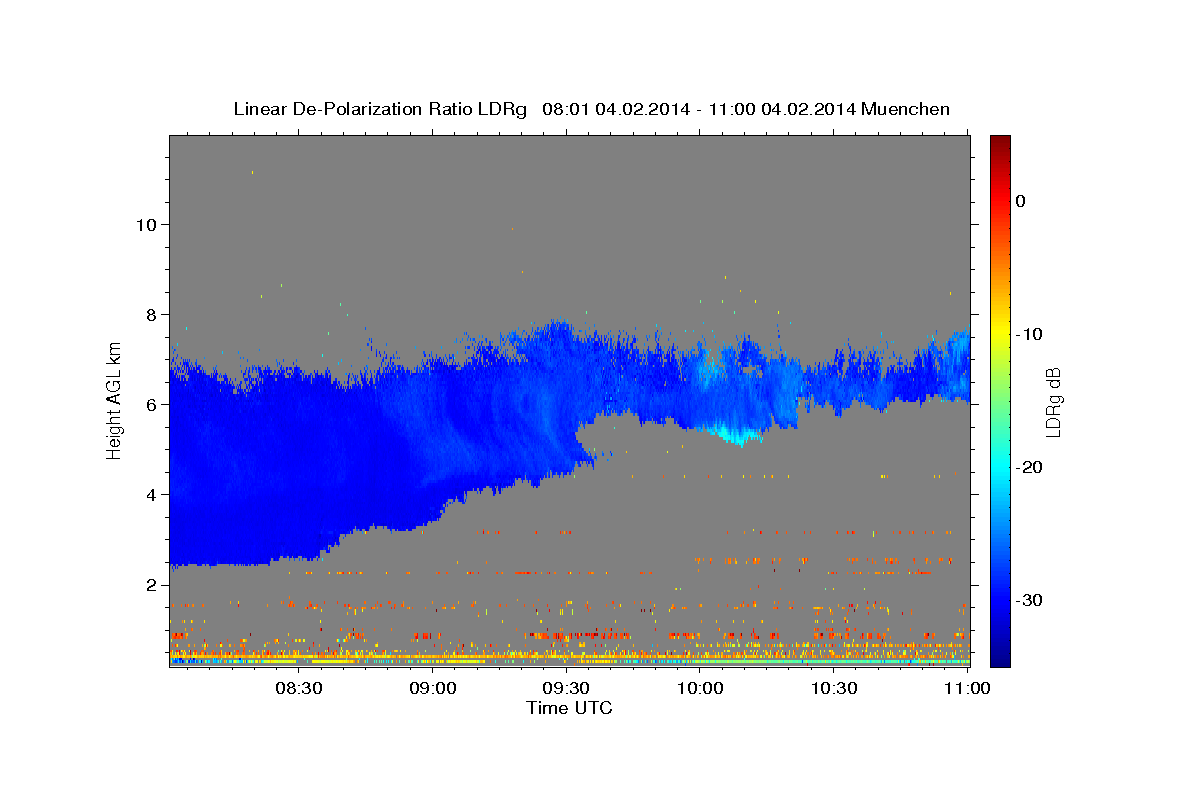Viewport: 1200px width, 800px height.
Task: Click the 10:30 time tick label
Action: [833, 689]
